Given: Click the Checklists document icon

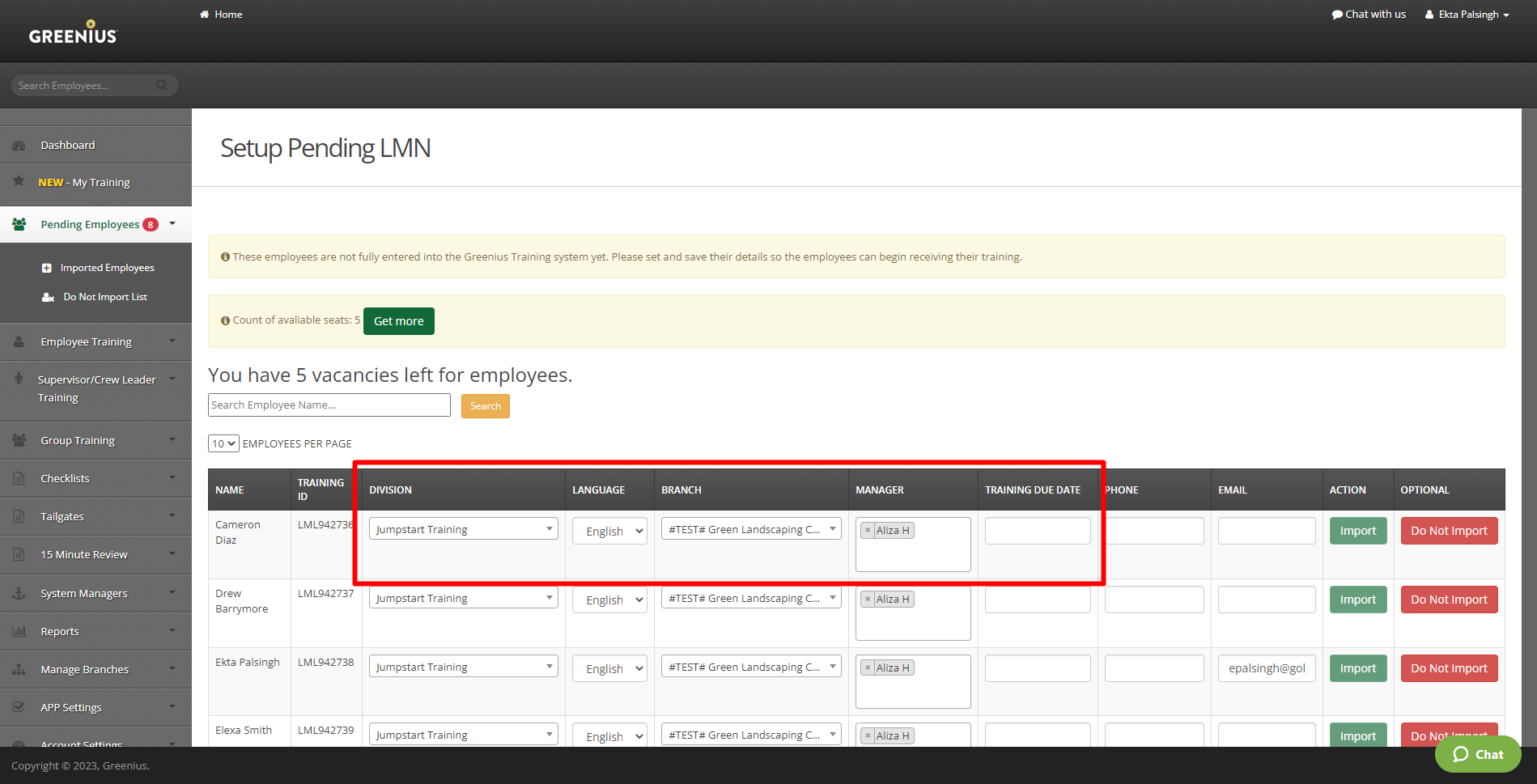Looking at the screenshot, I should [x=19, y=478].
